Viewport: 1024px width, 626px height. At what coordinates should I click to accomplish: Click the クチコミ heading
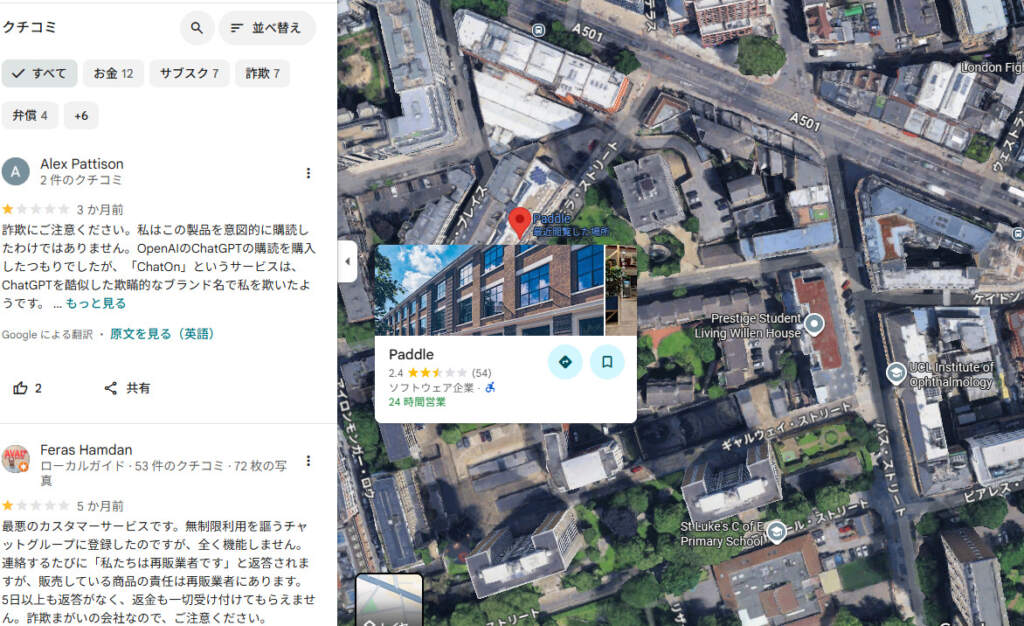click(x=29, y=27)
